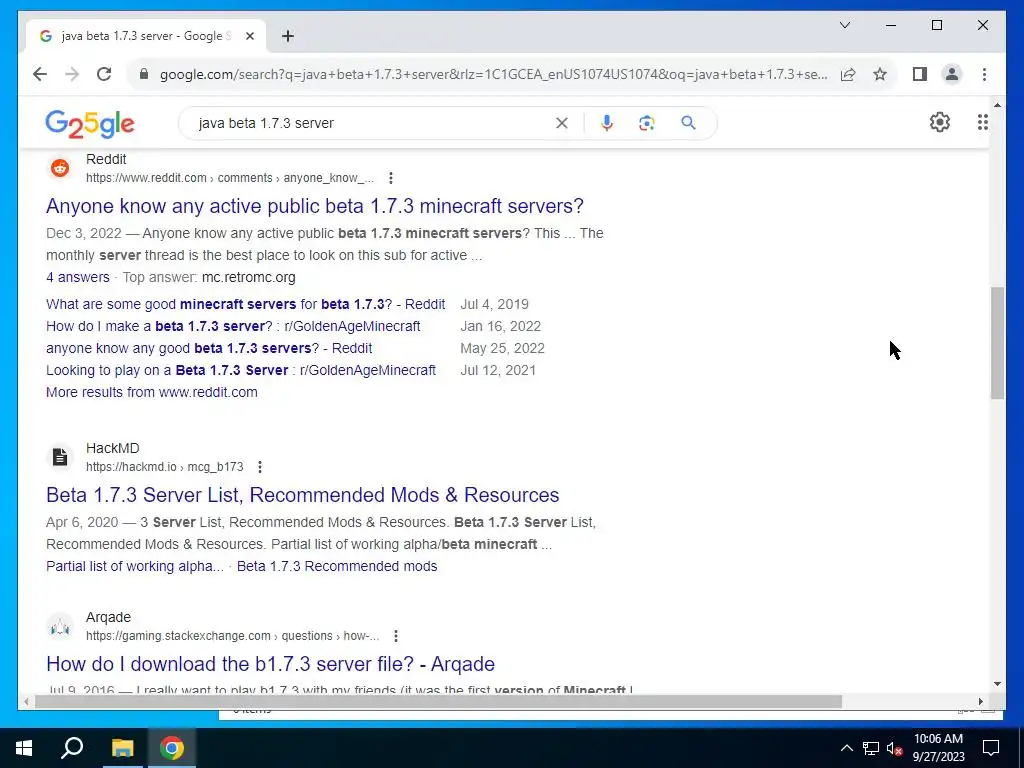The height and width of the screenshot is (768, 1024).
Task: Show hidden system tray icons
Action: click(x=846, y=748)
